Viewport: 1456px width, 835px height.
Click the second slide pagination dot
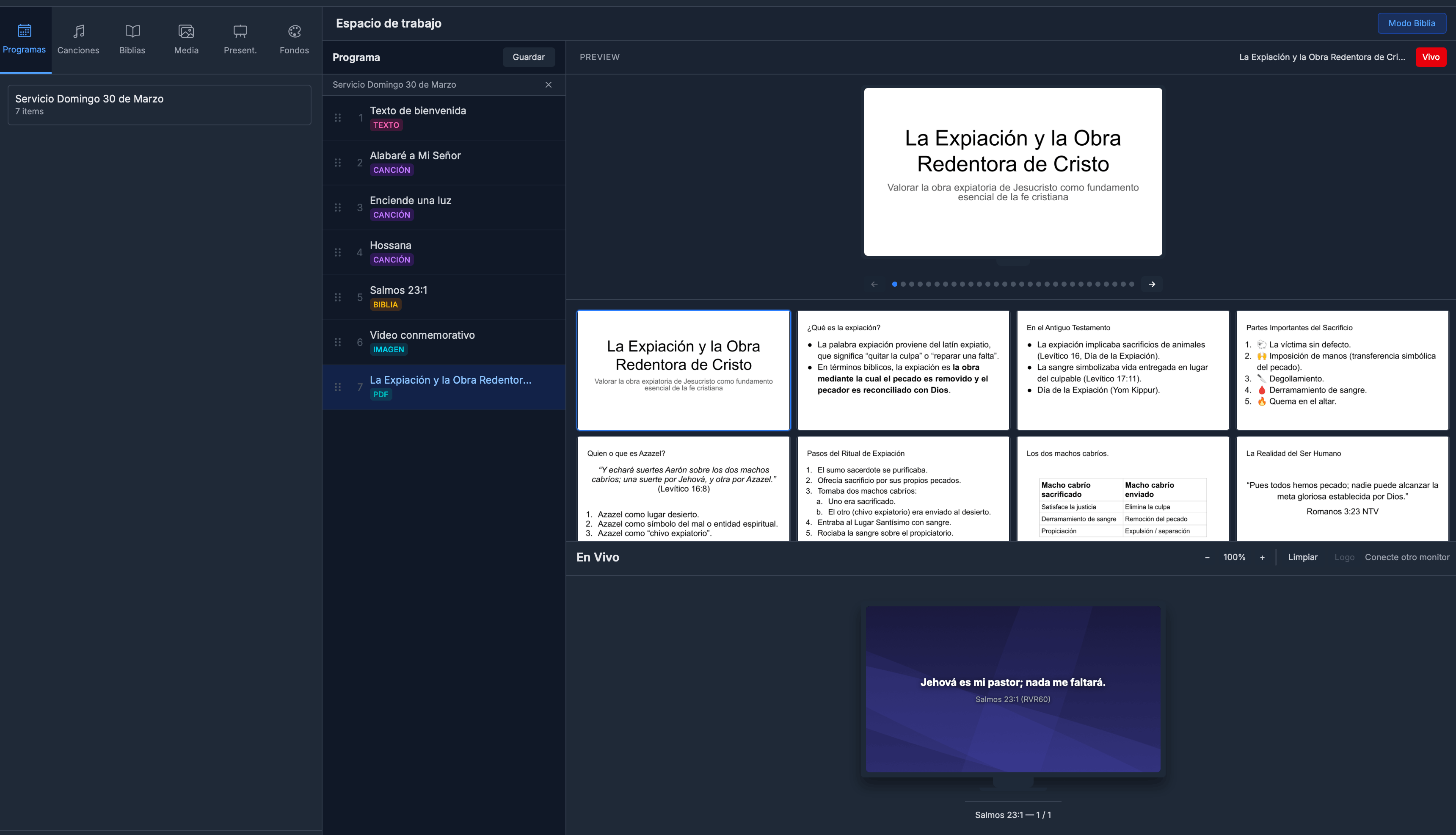(903, 284)
